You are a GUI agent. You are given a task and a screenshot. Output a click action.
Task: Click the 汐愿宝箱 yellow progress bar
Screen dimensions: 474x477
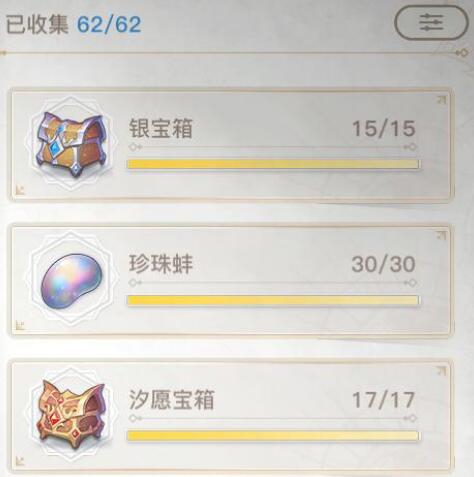pyautogui.click(x=273, y=435)
